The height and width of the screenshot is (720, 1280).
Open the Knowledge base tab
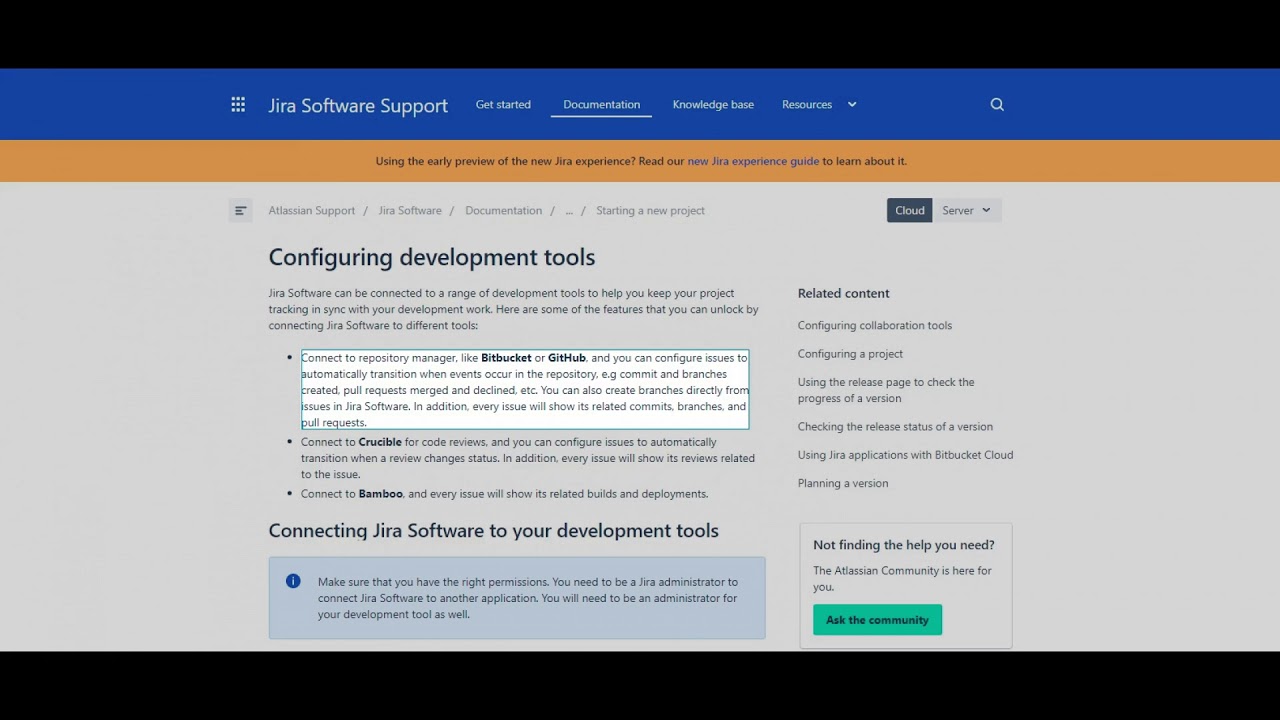(x=713, y=104)
